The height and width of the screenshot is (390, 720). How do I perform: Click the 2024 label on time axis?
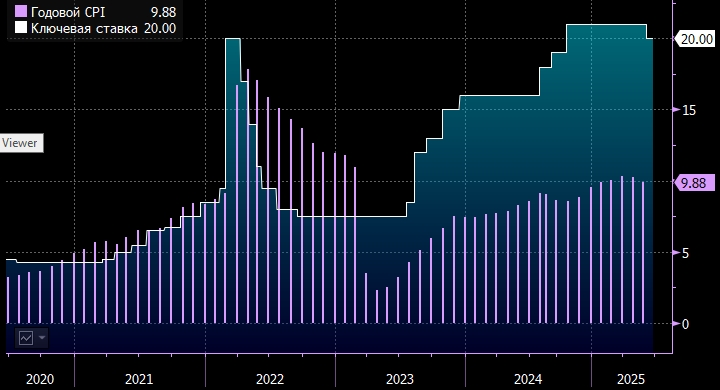click(x=528, y=379)
